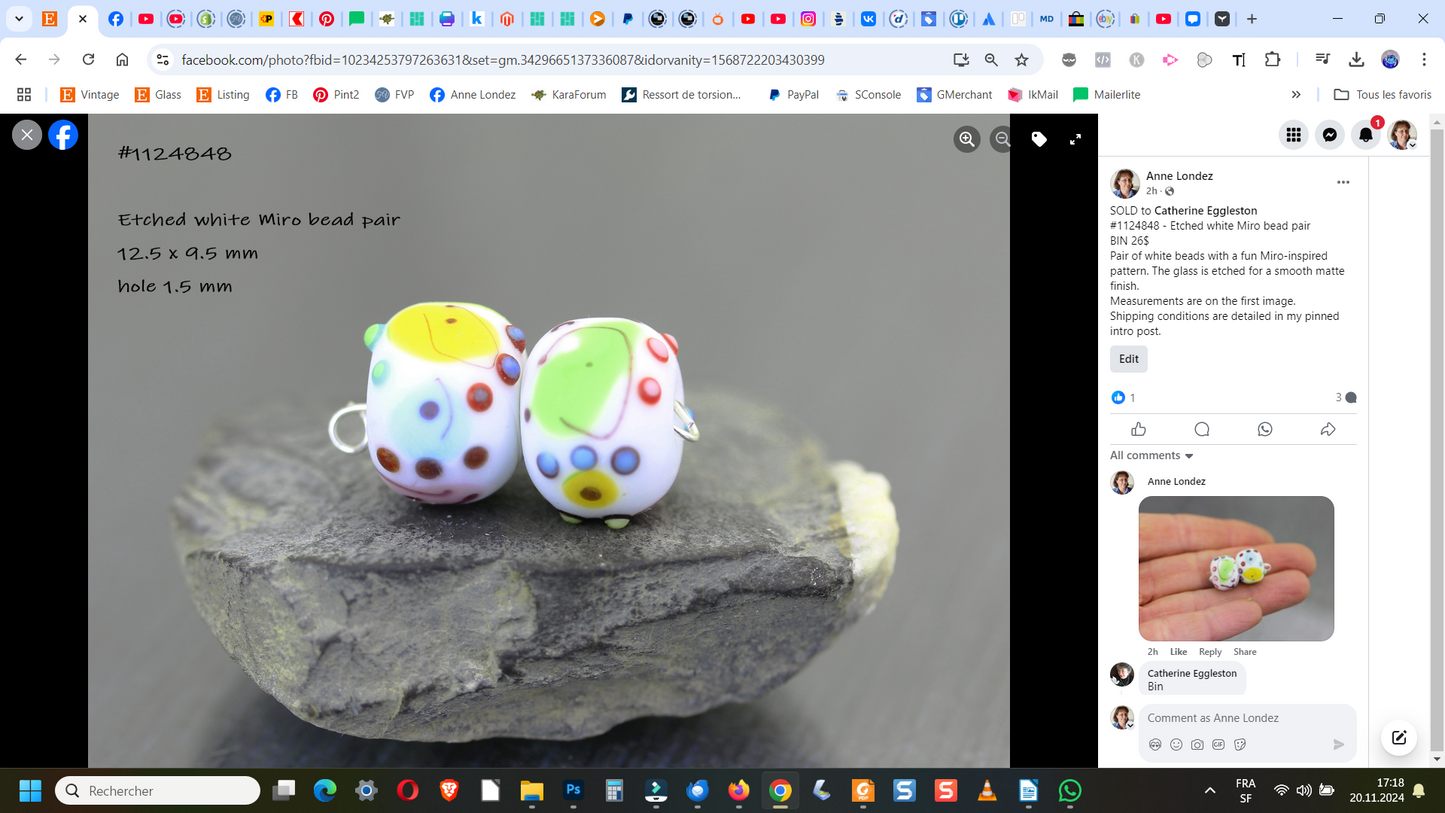1445x813 pixels.
Task: Open the Listing bookmark
Action: [223, 95]
